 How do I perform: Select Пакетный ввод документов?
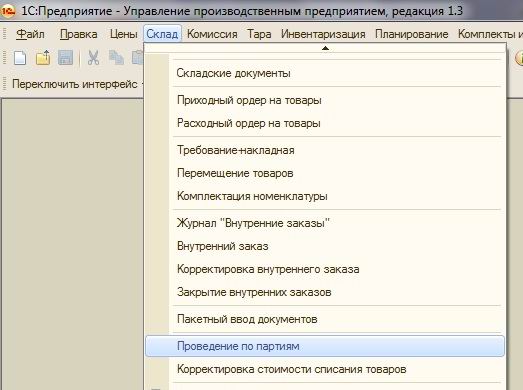pyautogui.click(x=325, y=319)
